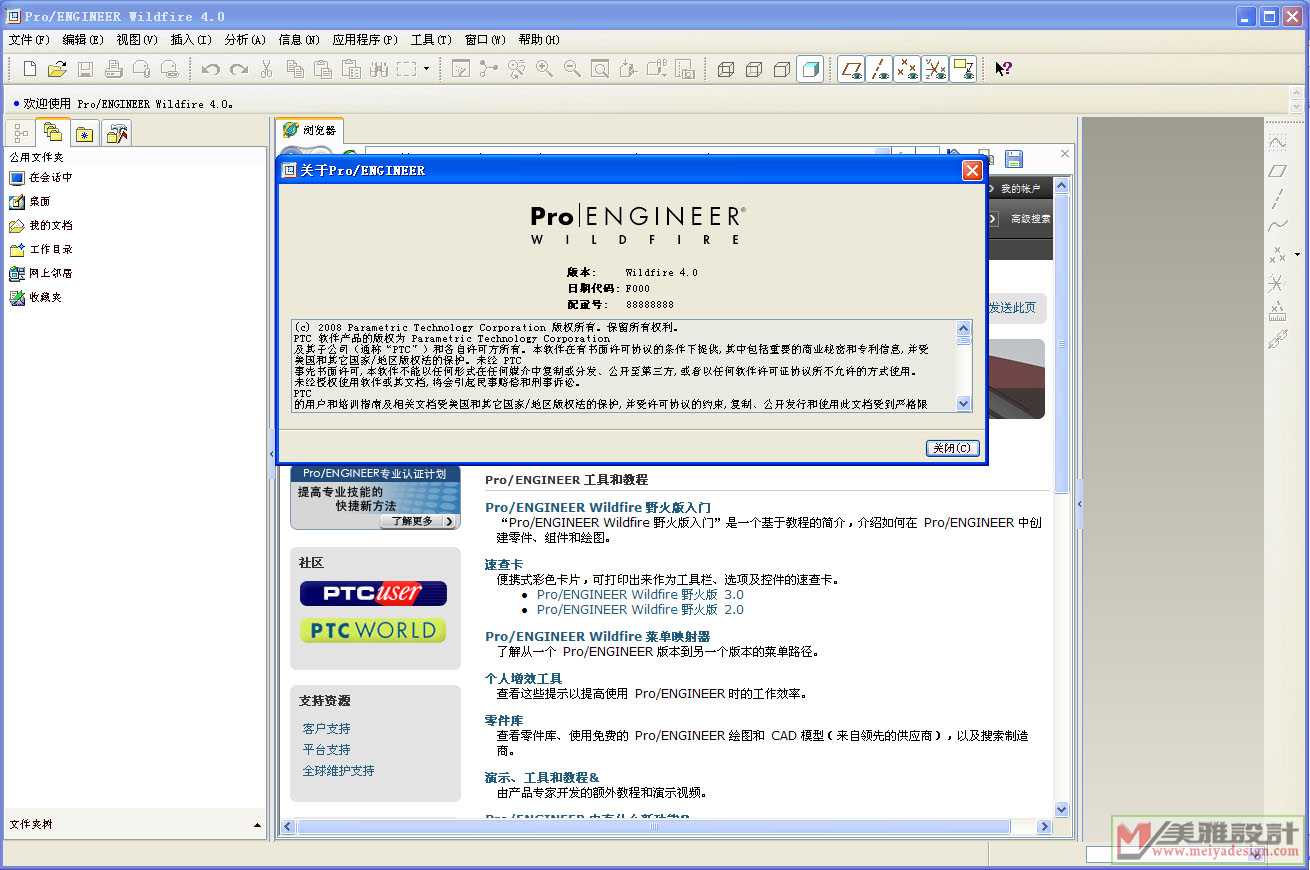Click the Analysis feature tool in right toolbar
The image size is (1310, 870).
click(x=1277, y=312)
